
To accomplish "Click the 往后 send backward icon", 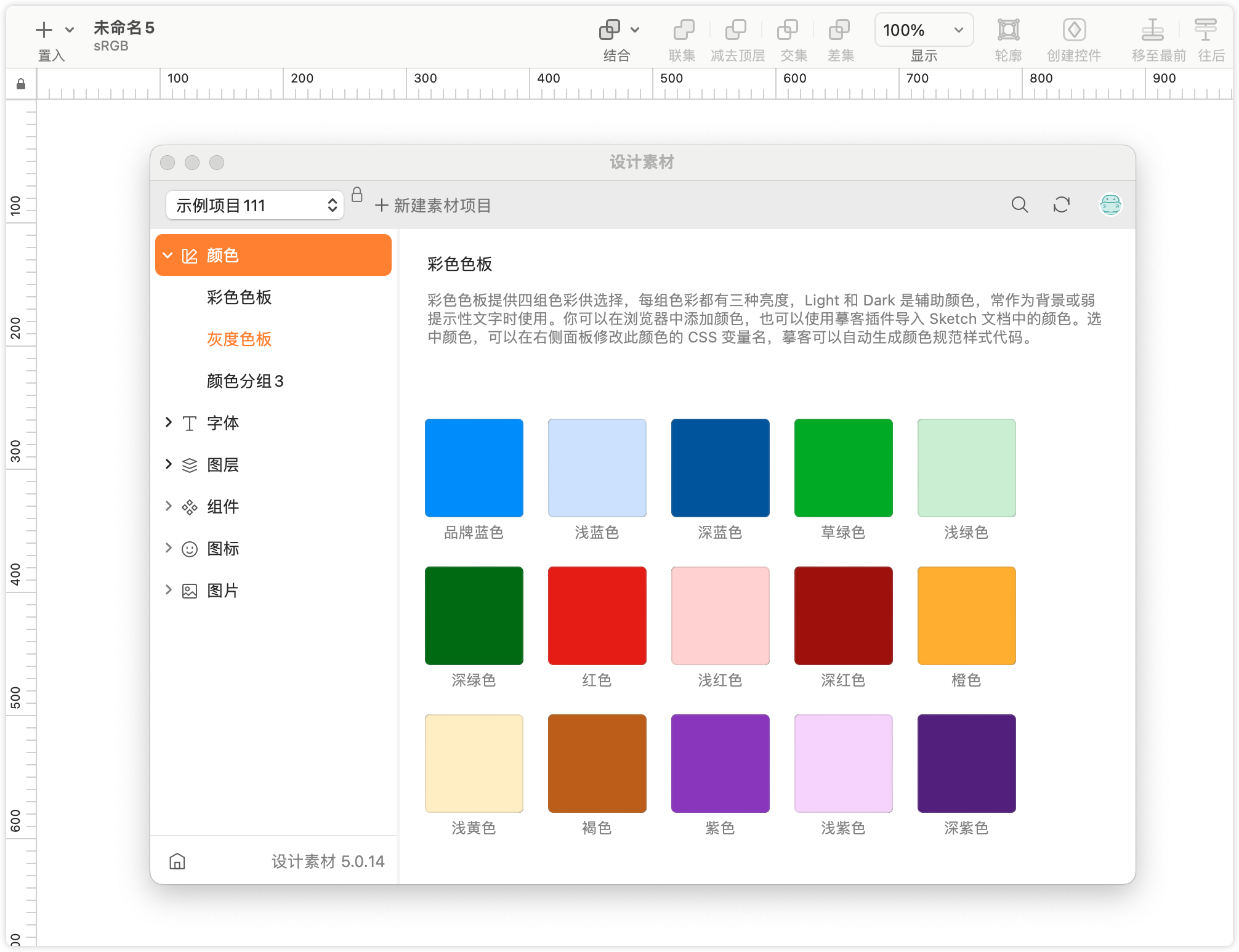I will pyautogui.click(x=1205, y=30).
